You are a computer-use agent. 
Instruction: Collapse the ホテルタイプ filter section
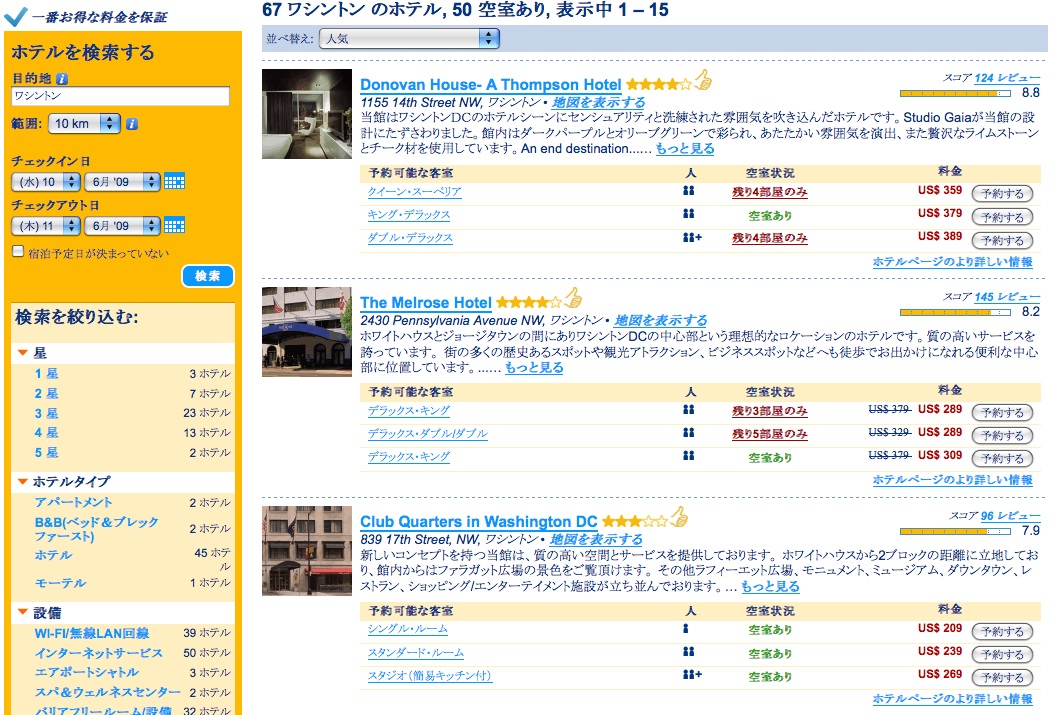point(23,482)
